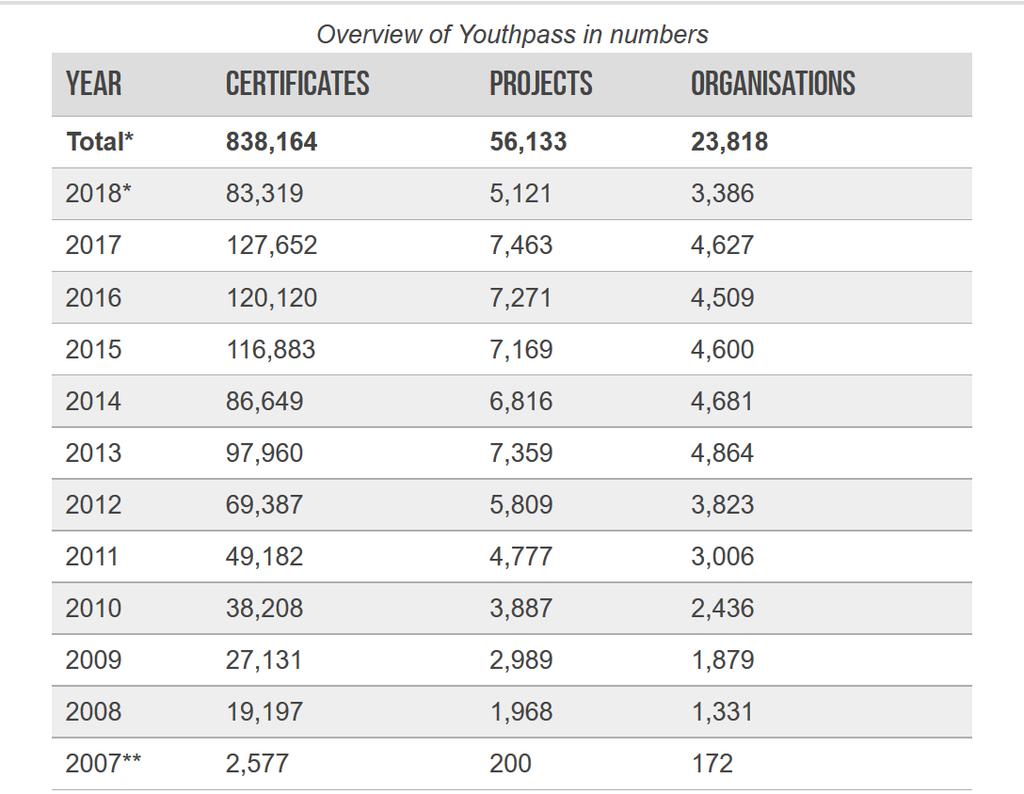Select projects value 2,989
Image resolution: width=1024 pixels, height=794 pixels.
(520, 659)
